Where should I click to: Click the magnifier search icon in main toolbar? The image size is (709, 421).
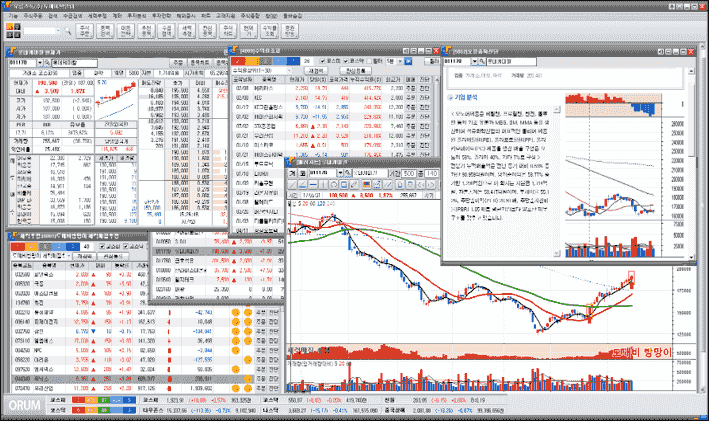click(68, 31)
